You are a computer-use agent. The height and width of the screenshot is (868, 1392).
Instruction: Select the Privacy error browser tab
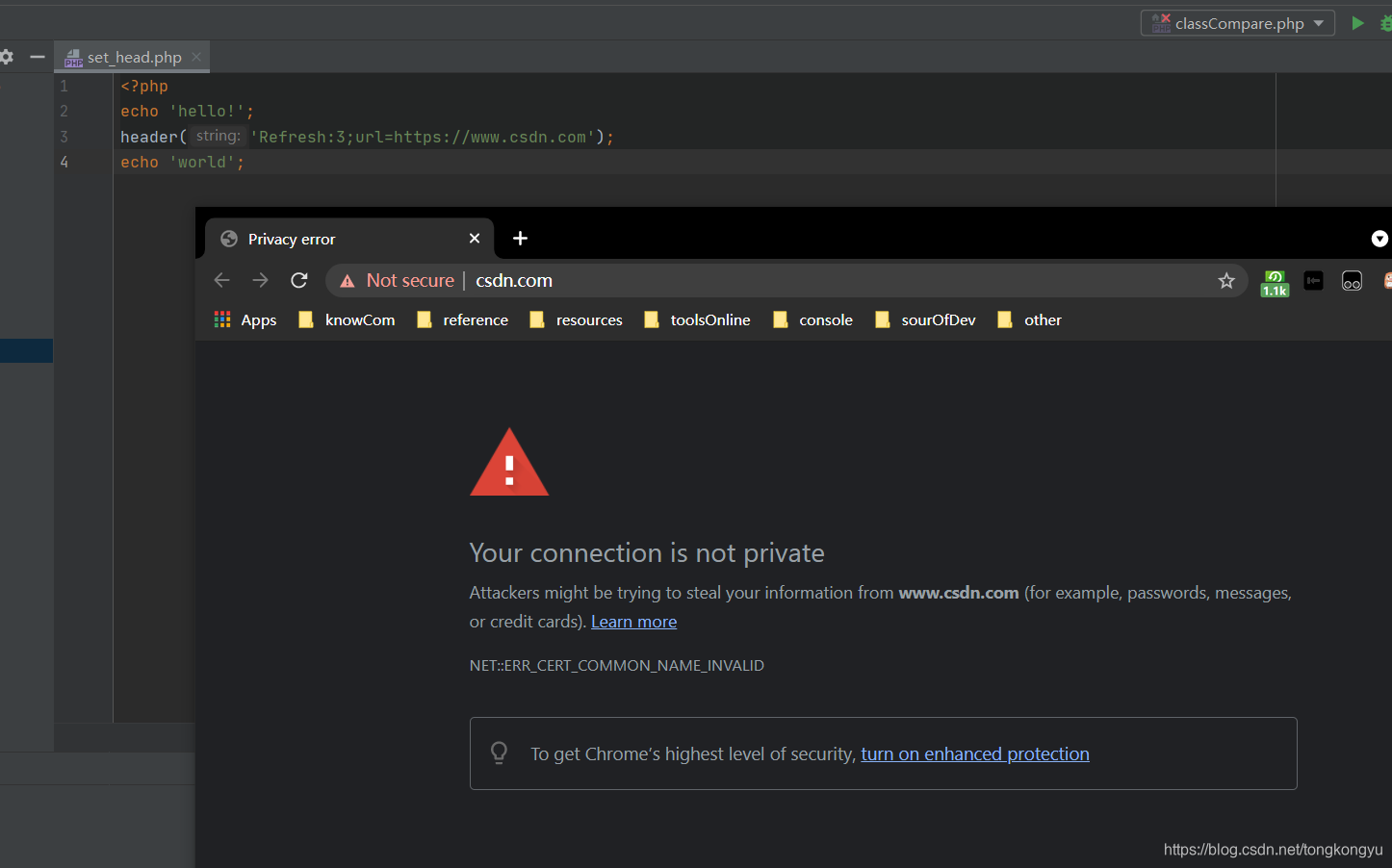(347, 239)
